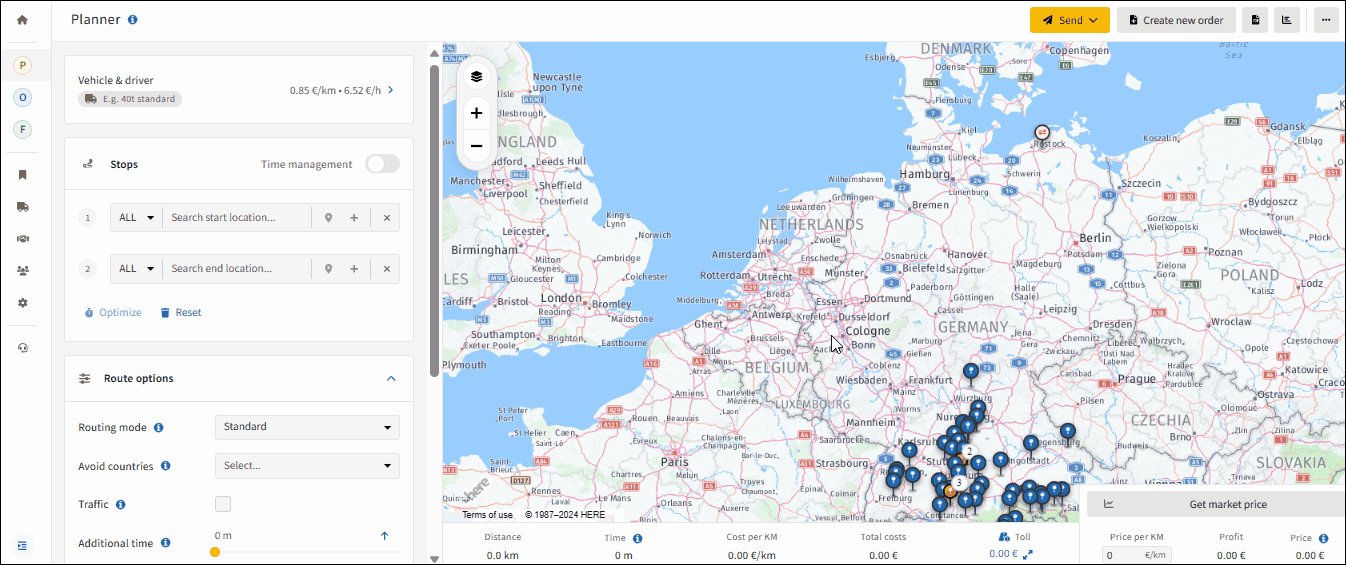
Task: Open the users group icon in sidebar
Action: pos(22,271)
